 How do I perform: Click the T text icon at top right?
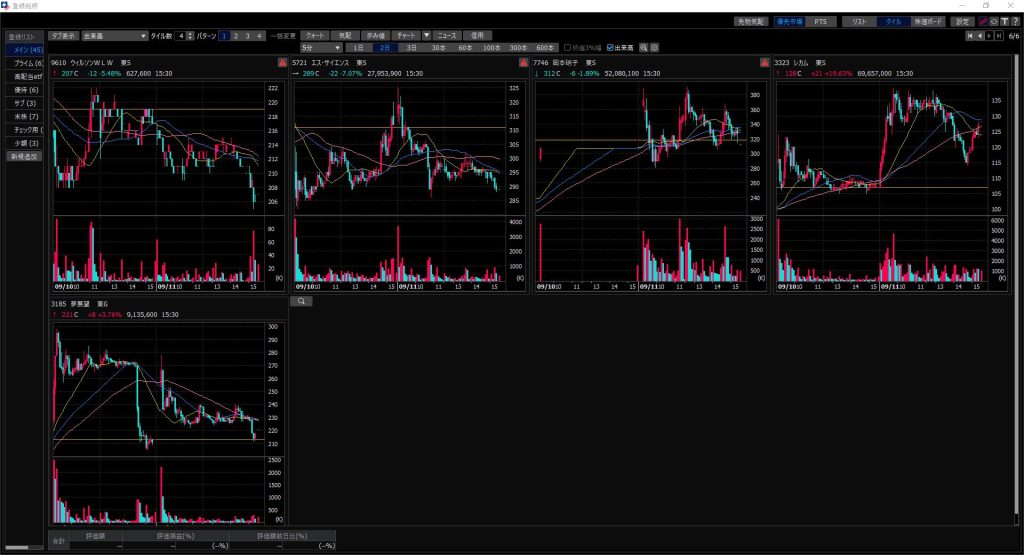[1003, 21]
